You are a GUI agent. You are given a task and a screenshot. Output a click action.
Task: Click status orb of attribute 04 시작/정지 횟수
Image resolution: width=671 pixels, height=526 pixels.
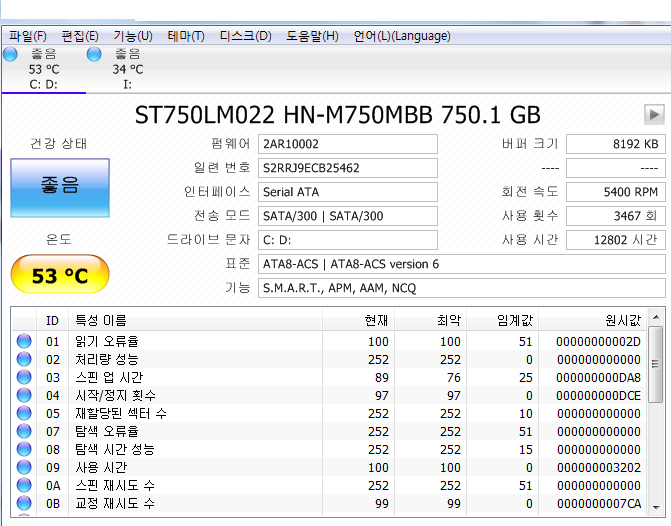coord(24,395)
